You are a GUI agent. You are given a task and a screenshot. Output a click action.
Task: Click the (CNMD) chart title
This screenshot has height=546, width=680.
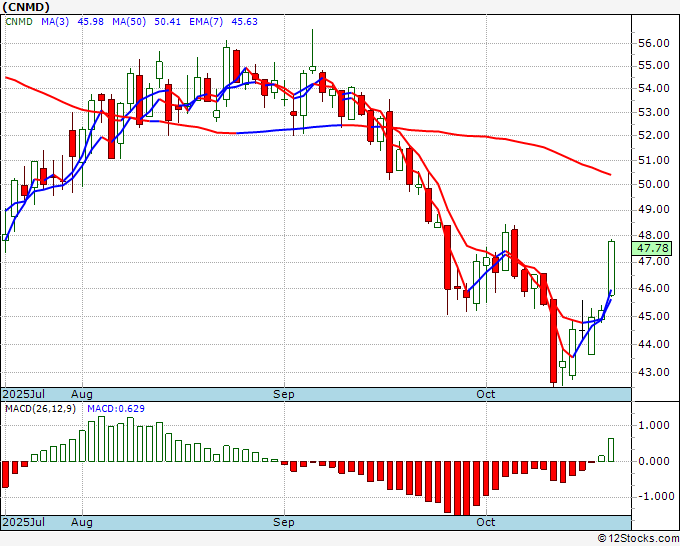pyautogui.click(x=26, y=7)
